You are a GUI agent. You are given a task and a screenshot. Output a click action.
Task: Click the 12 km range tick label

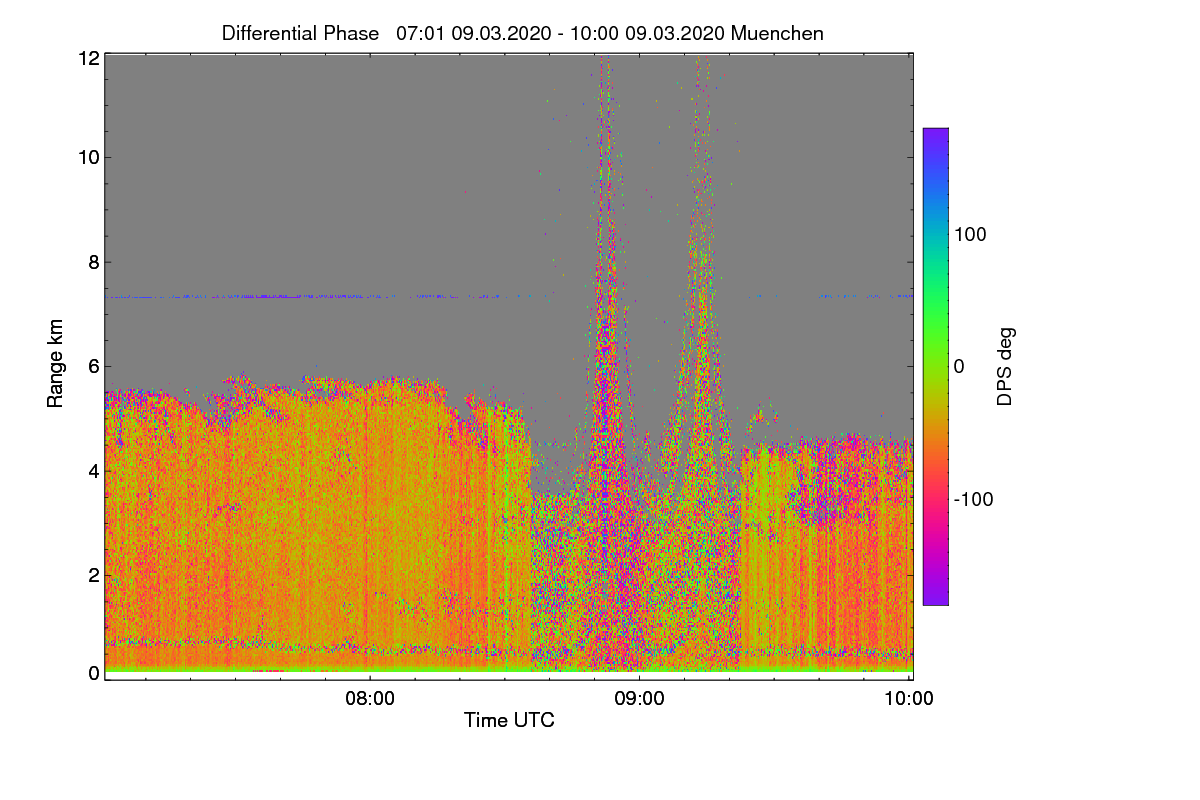pos(89,58)
